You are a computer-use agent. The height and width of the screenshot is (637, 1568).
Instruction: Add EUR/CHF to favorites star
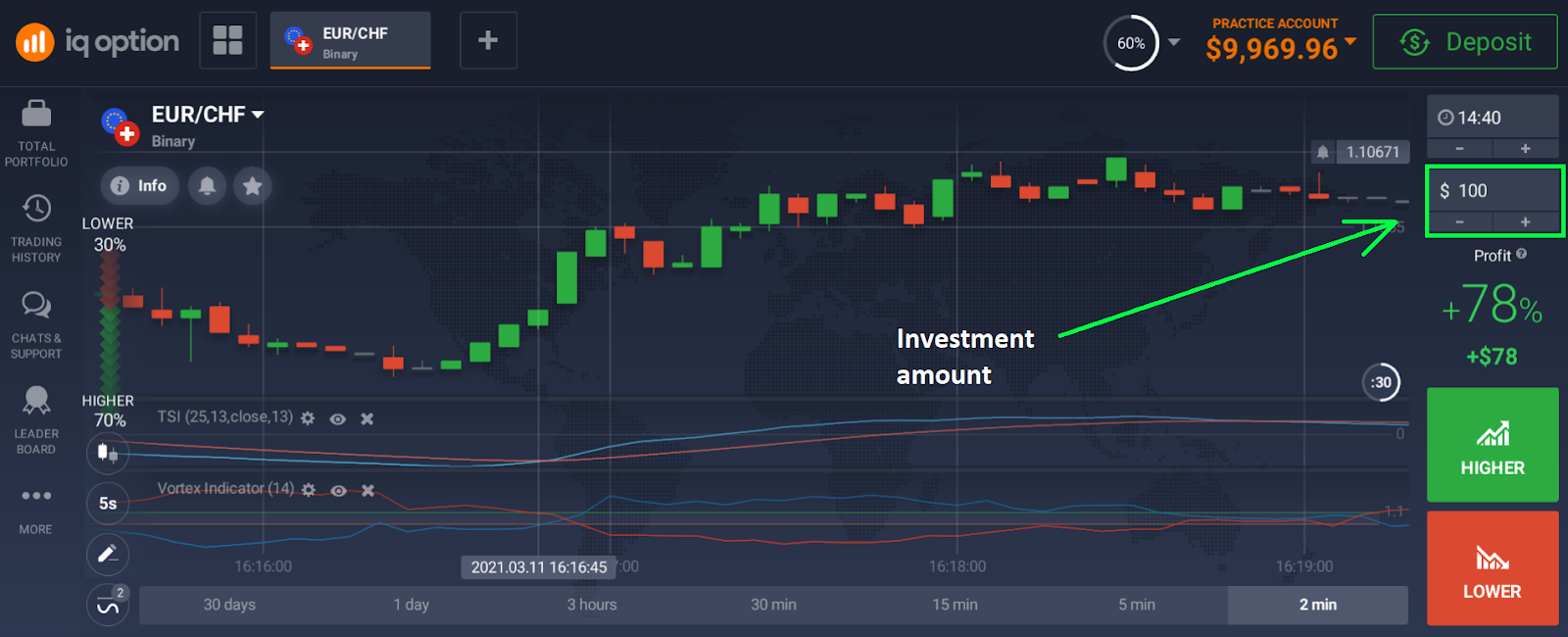[x=252, y=185]
